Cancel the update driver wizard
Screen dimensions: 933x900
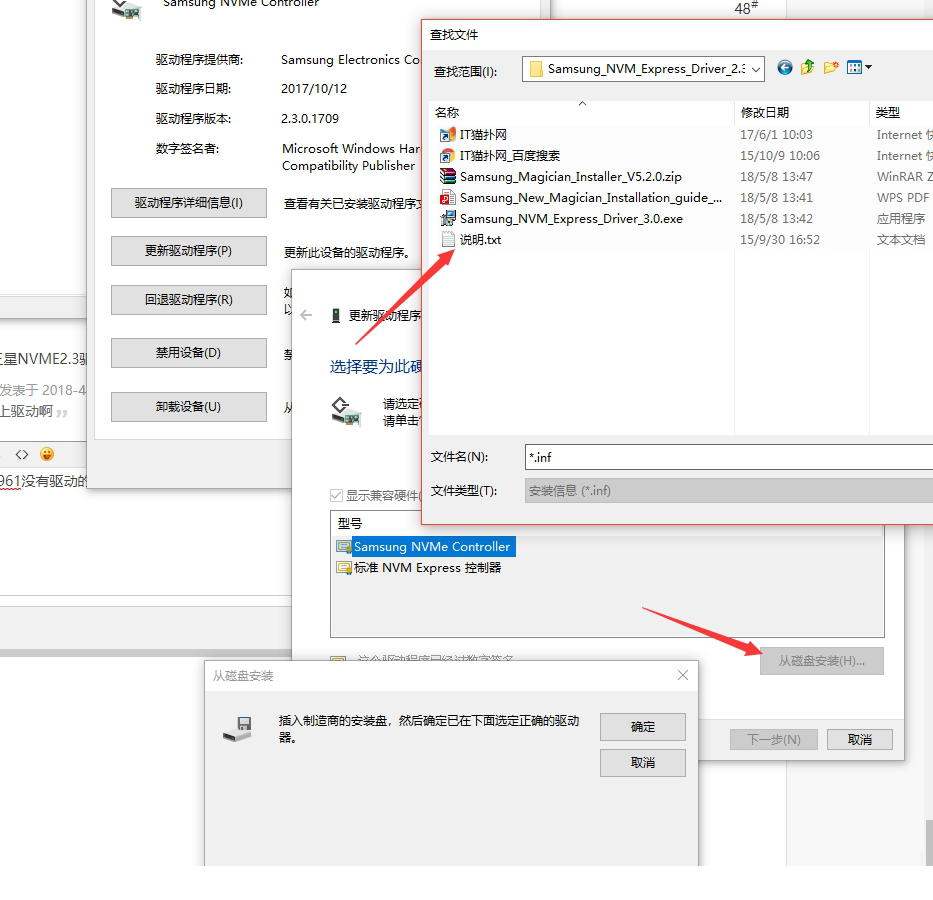860,739
